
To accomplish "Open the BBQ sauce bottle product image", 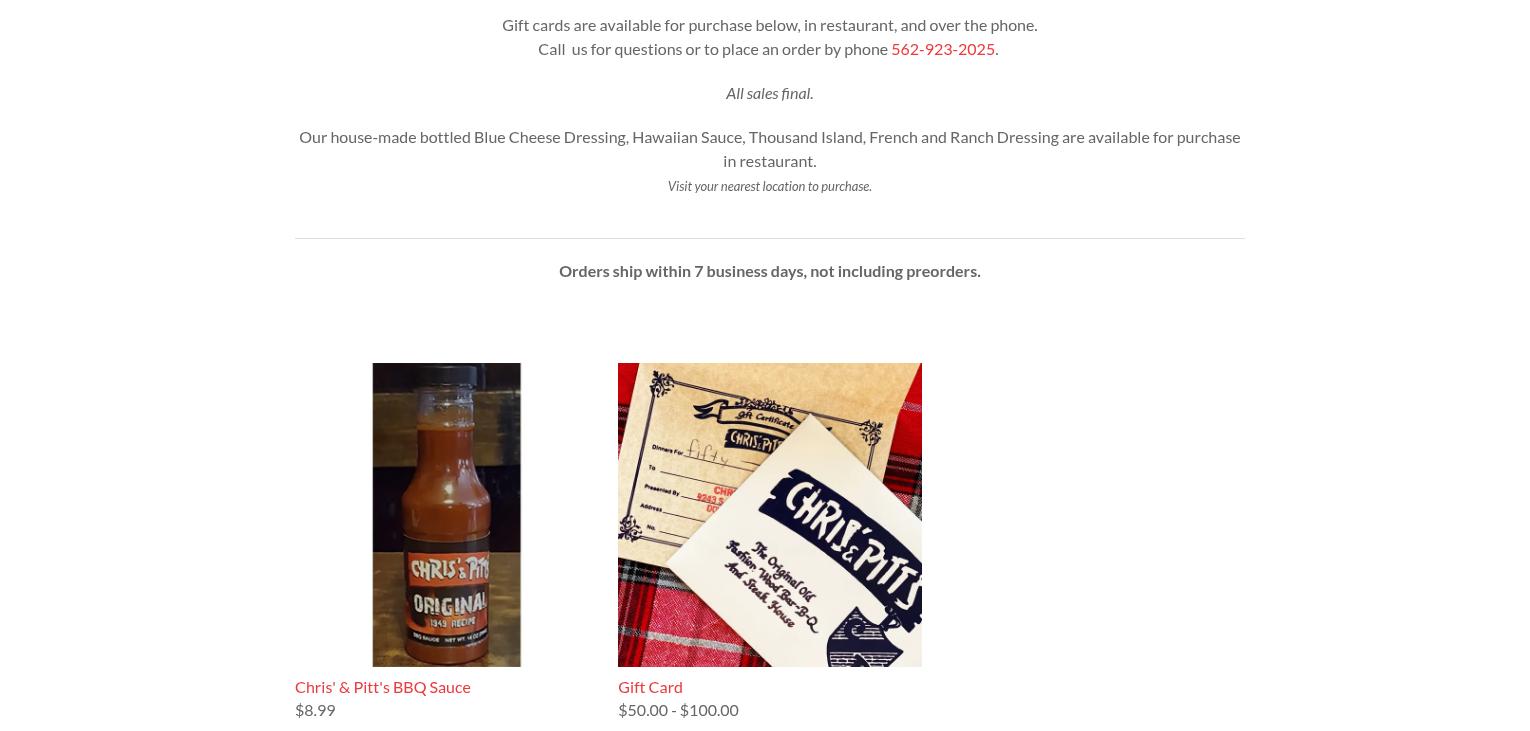I will point(446,515).
